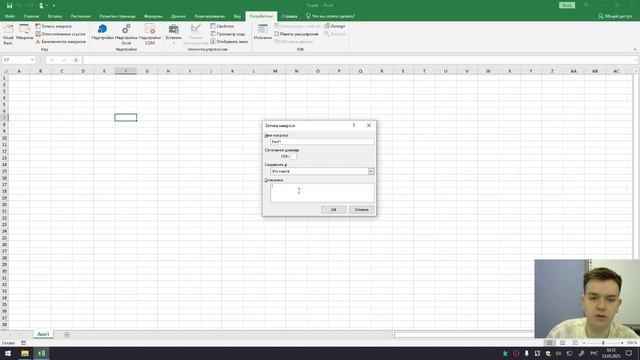Screen dimensions: 640x360
Task: Adjust the zoom slider in status bar
Action: point(603,343)
